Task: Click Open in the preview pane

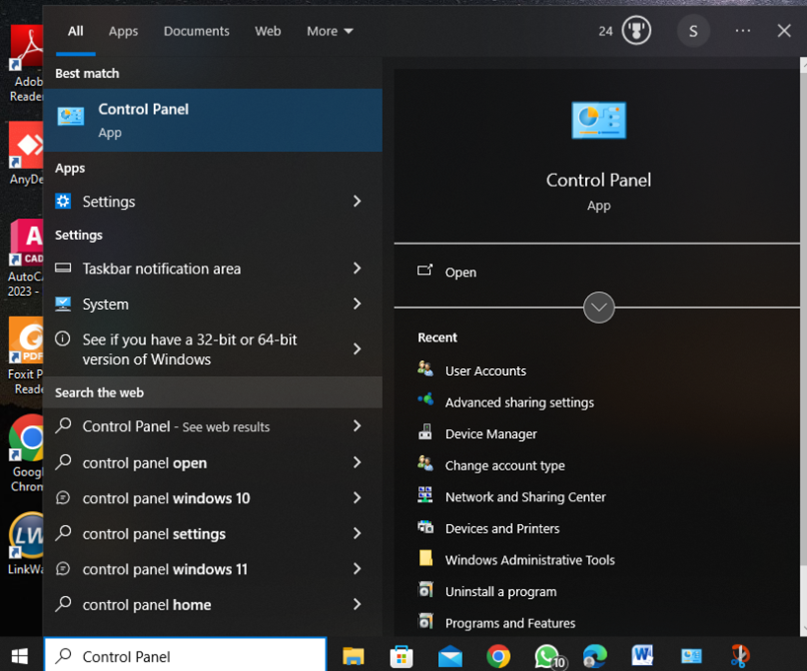Action: coord(460,272)
